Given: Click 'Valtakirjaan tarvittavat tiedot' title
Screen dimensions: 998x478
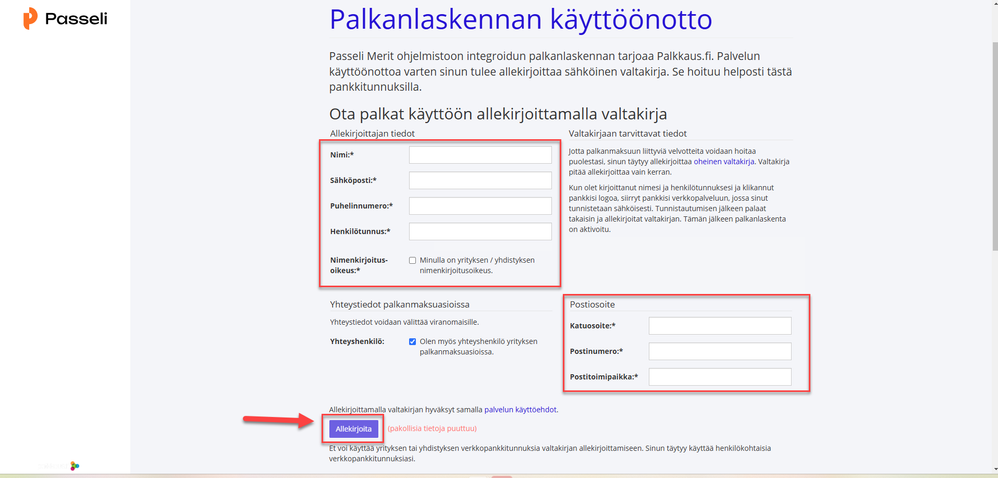Looking at the screenshot, I should (x=626, y=134).
